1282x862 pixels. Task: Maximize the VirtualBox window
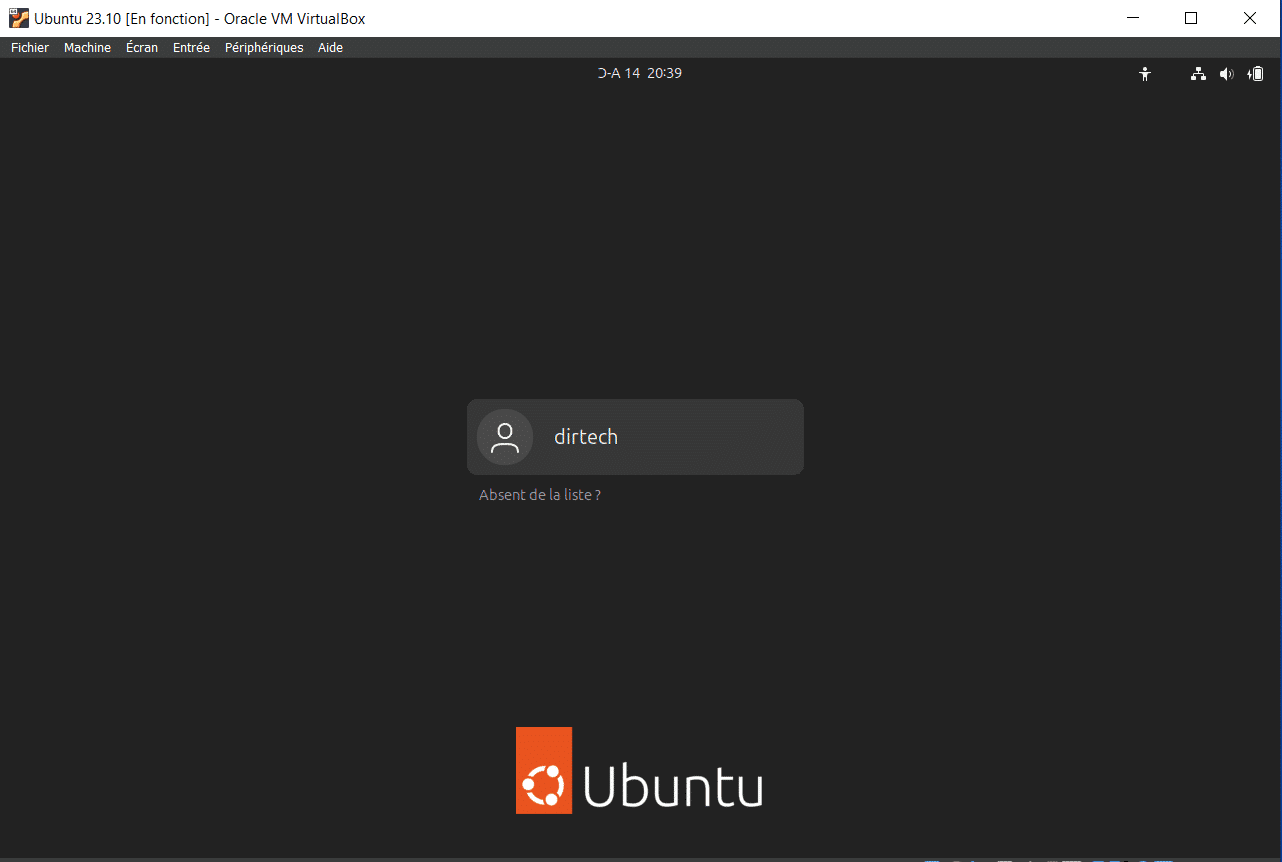click(1190, 18)
